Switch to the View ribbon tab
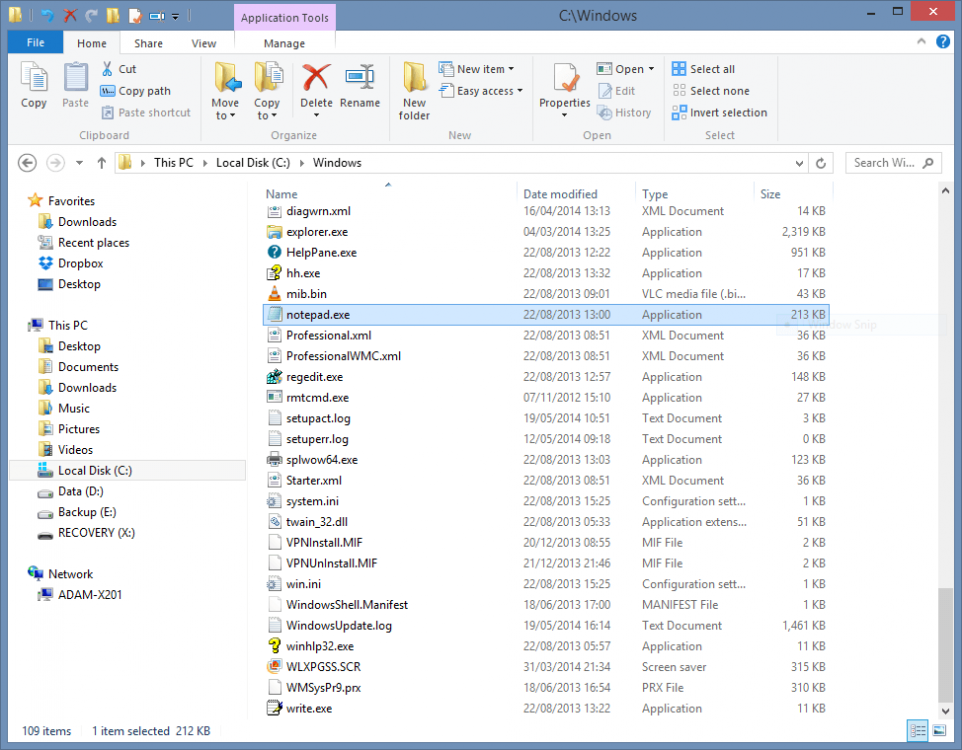 [204, 43]
